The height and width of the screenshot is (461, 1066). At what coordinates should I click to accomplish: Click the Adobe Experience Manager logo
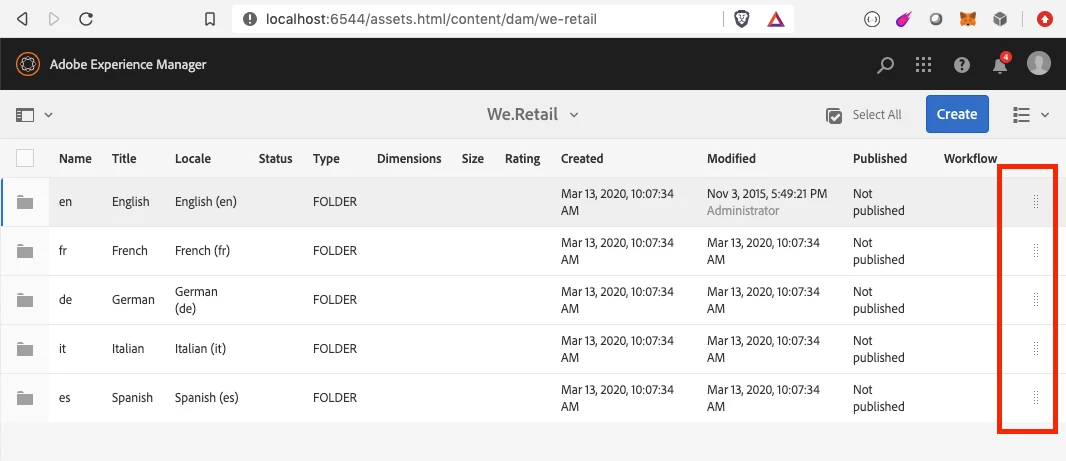point(27,65)
